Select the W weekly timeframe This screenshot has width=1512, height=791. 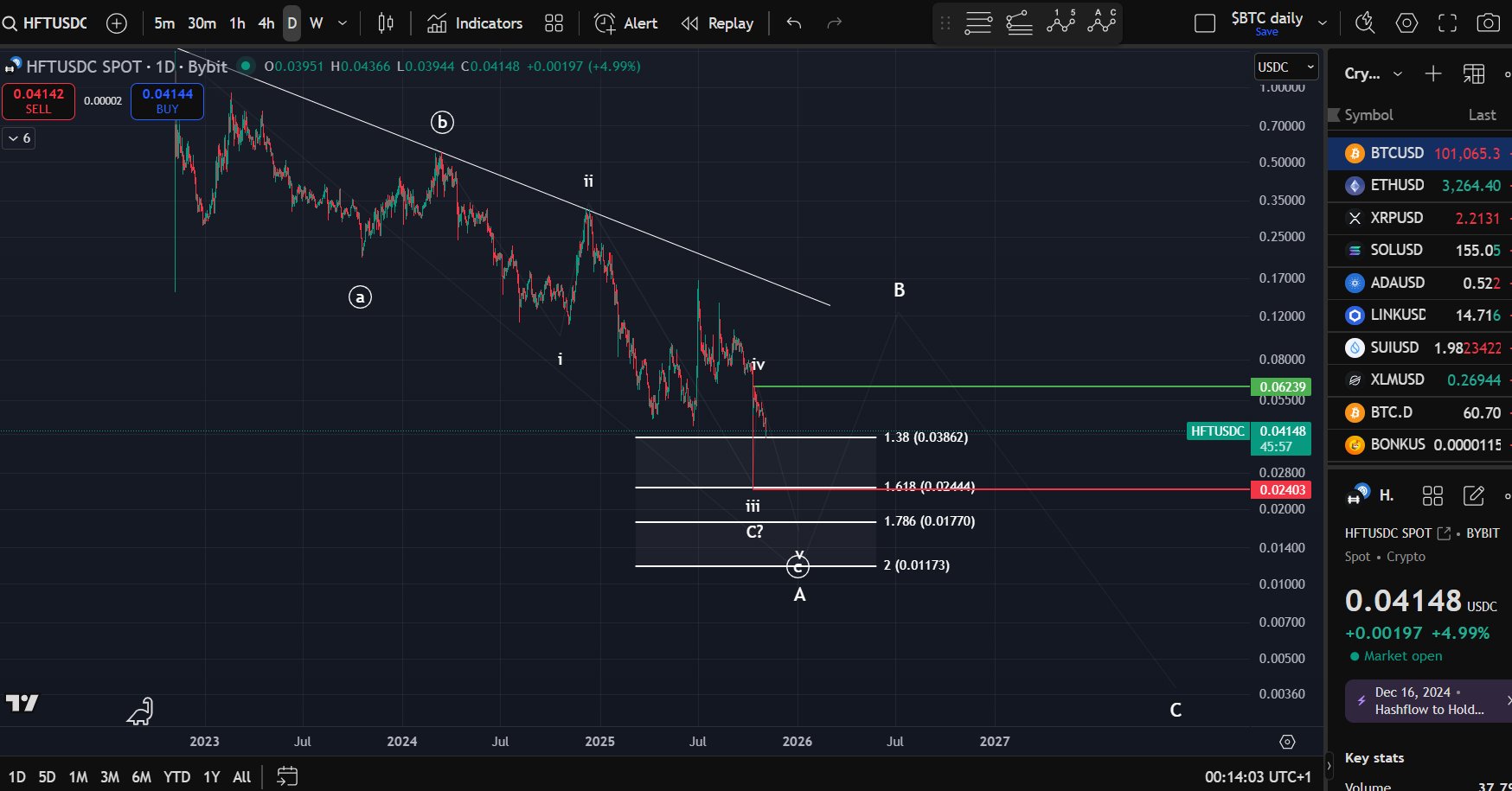click(317, 23)
